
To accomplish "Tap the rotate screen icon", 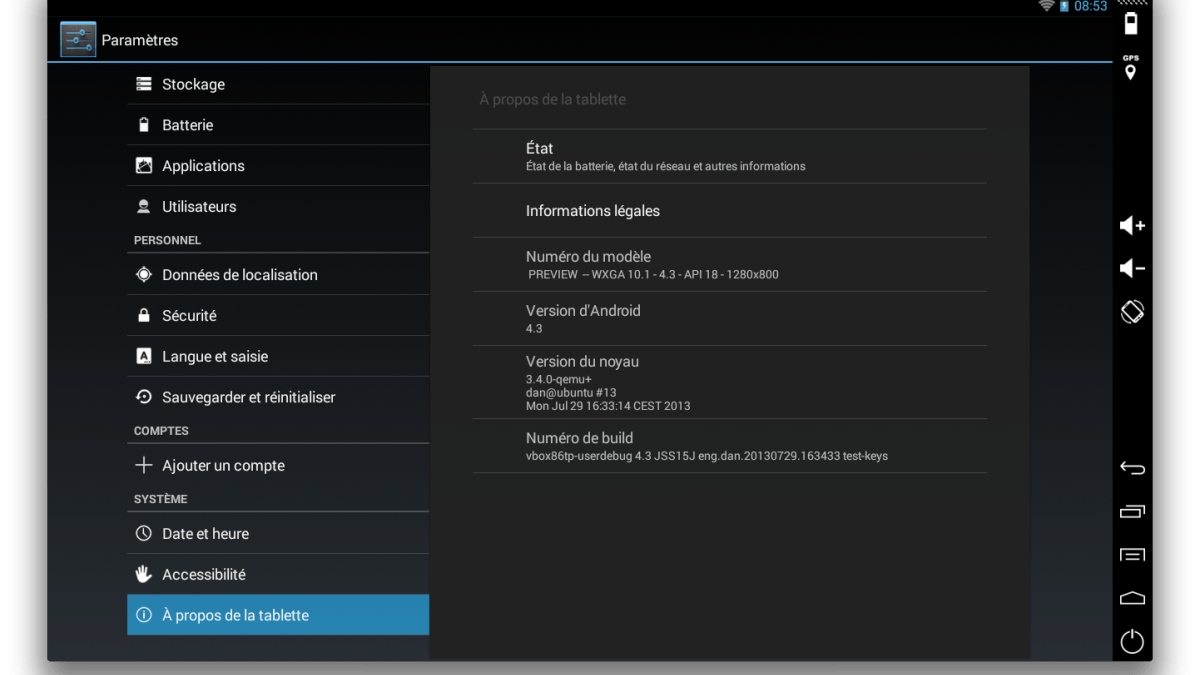I will coord(1132,312).
